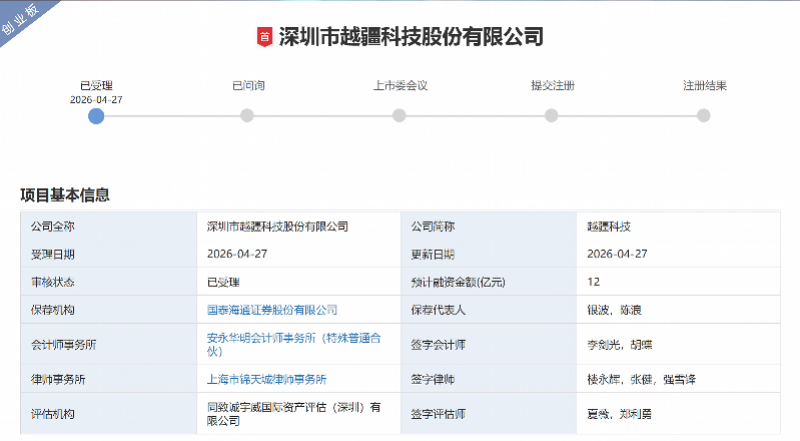Select the blue 已受理 progress node

tap(96, 116)
